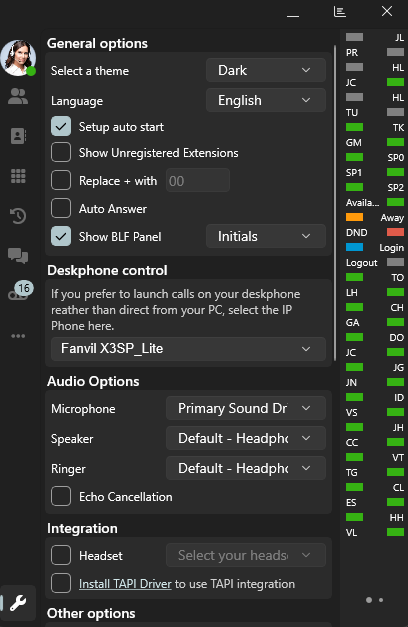Open voicemail with 16 badge

pos(20,291)
